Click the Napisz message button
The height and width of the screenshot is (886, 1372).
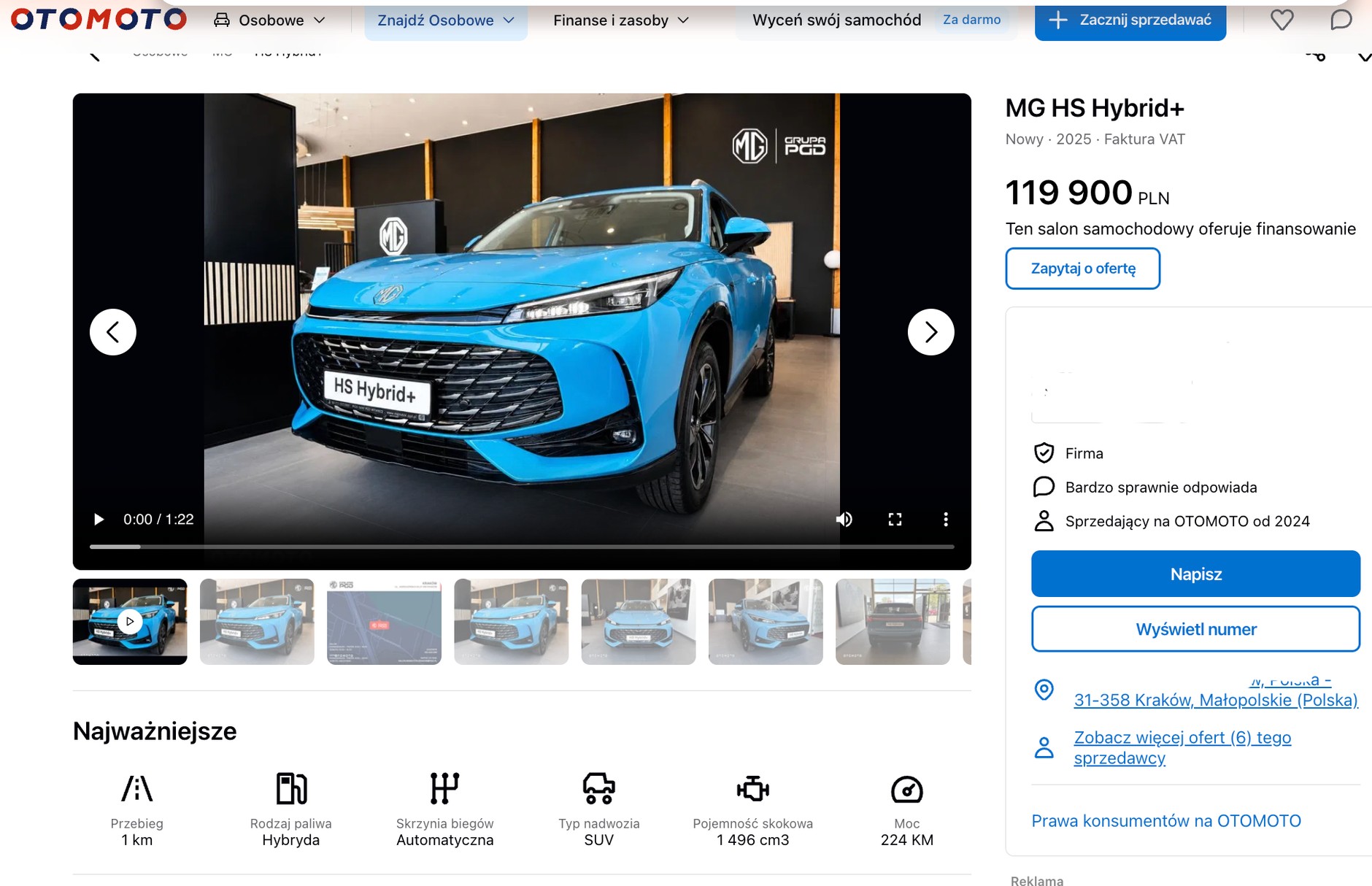pos(1195,574)
